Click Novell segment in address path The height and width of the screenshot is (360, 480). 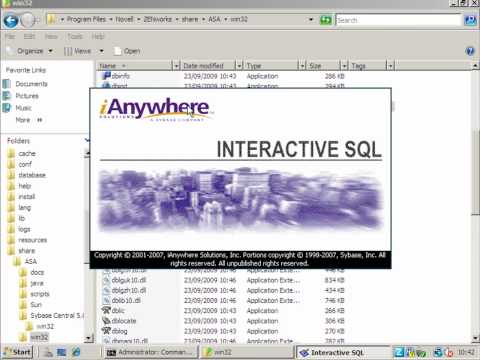[x=124, y=19]
